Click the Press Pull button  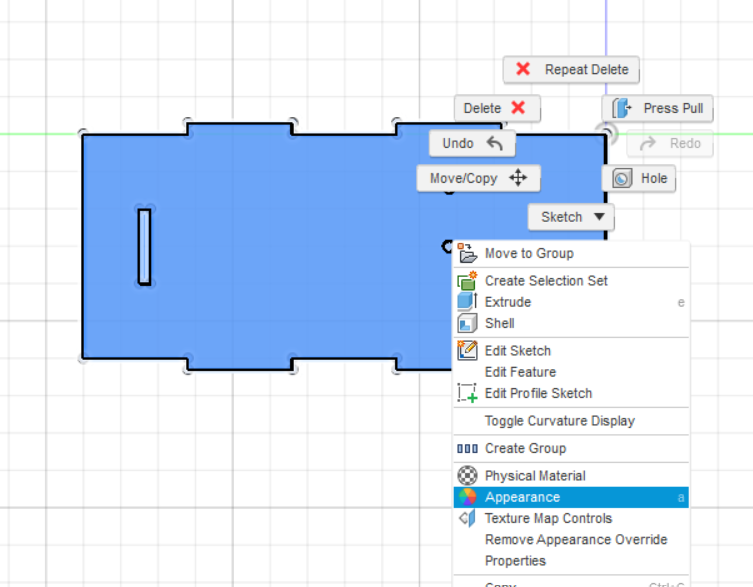[x=657, y=108]
